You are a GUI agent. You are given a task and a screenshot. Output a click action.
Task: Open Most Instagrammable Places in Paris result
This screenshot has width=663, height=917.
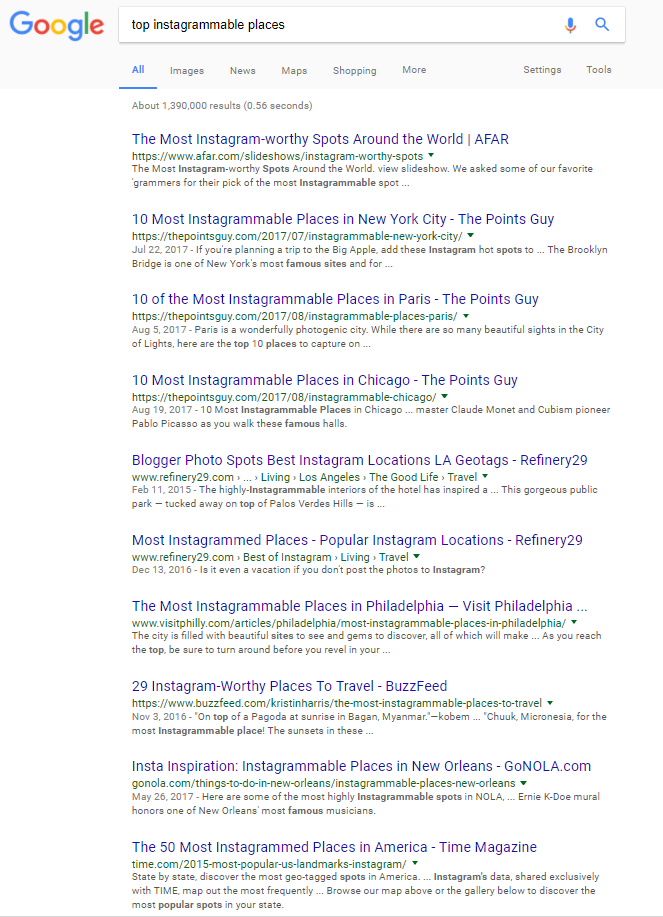pos(335,299)
